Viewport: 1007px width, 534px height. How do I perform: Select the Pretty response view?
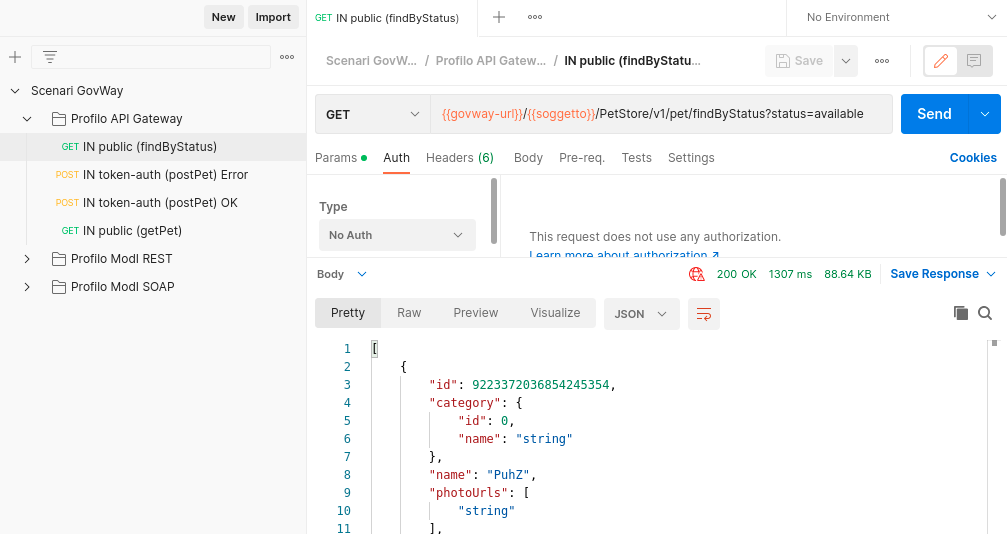pos(348,313)
